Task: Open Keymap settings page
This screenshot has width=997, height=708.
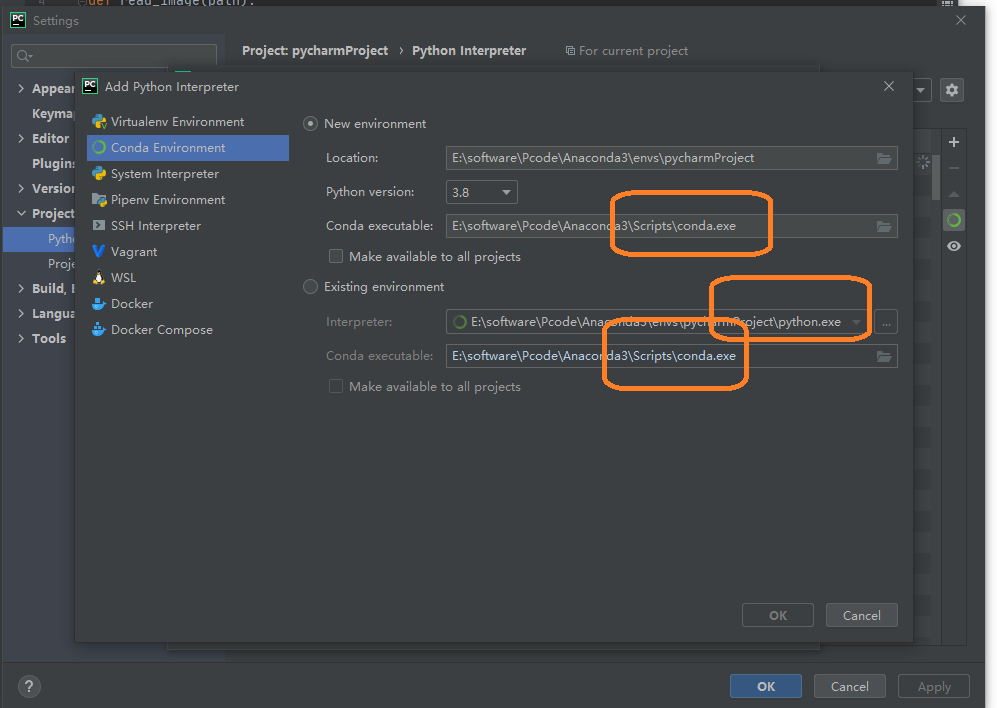Action: 53,113
